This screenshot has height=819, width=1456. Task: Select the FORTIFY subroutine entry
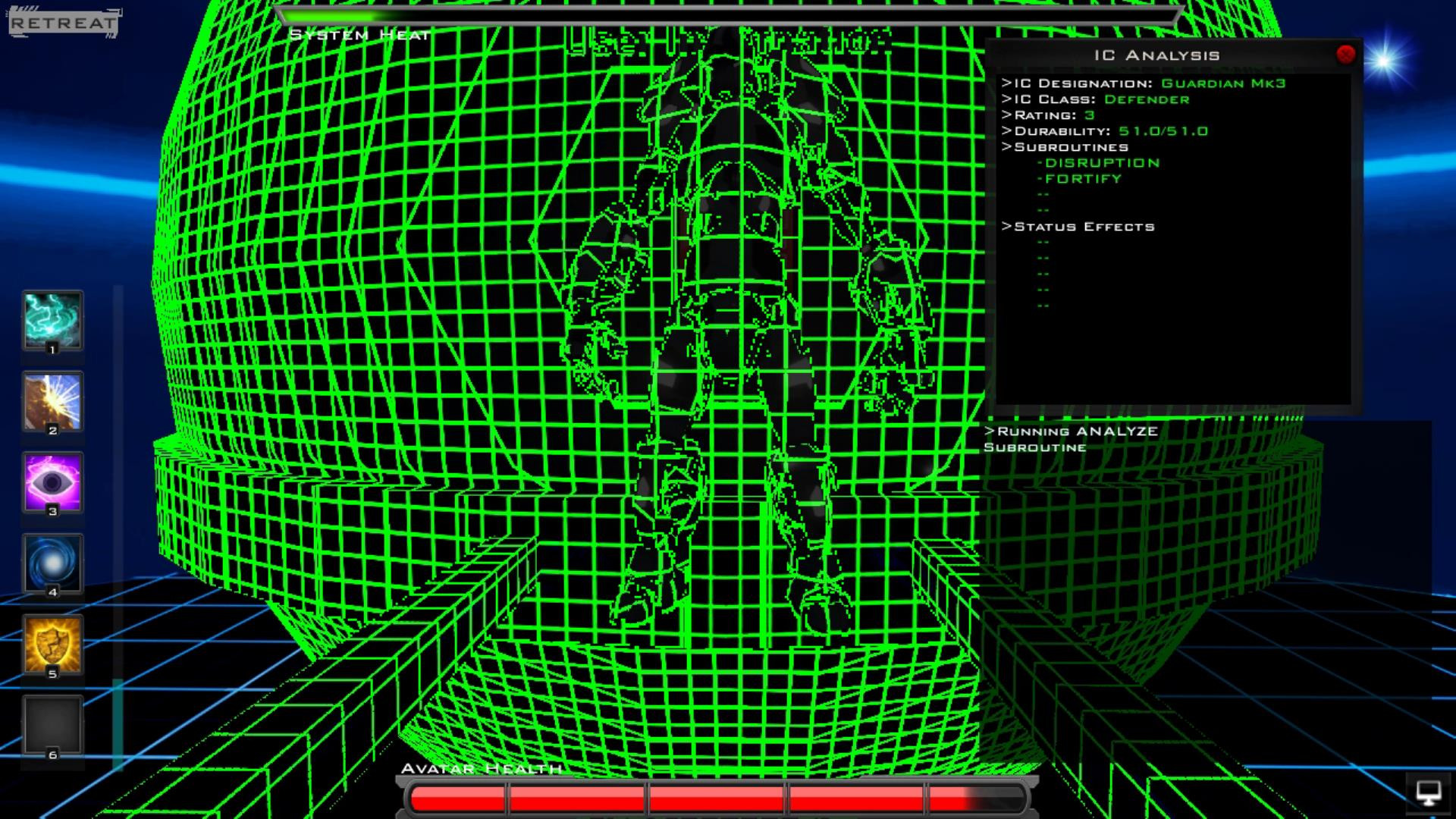tap(1079, 179)
